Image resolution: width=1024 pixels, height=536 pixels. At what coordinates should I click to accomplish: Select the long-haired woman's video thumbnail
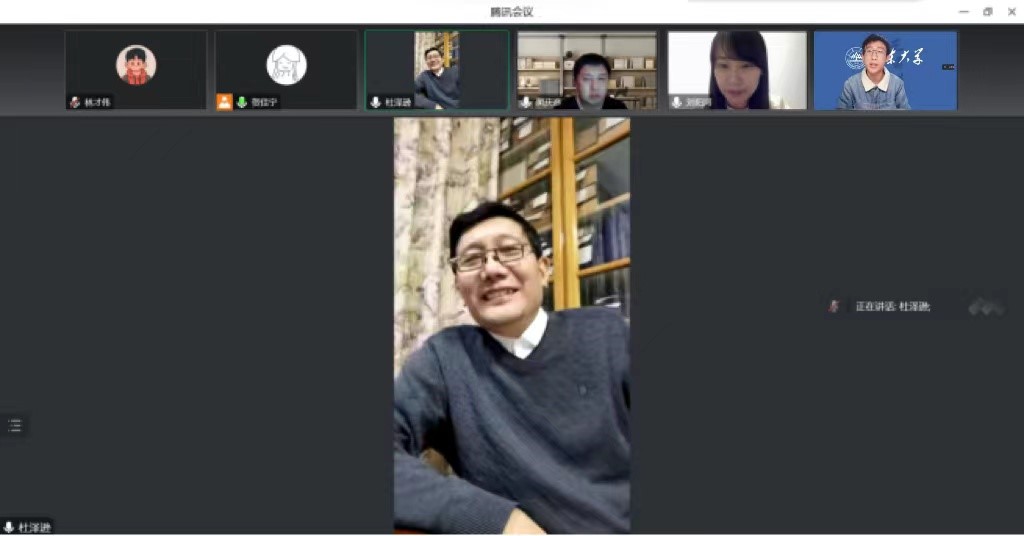pyautogui.click(x=737, y=68)
